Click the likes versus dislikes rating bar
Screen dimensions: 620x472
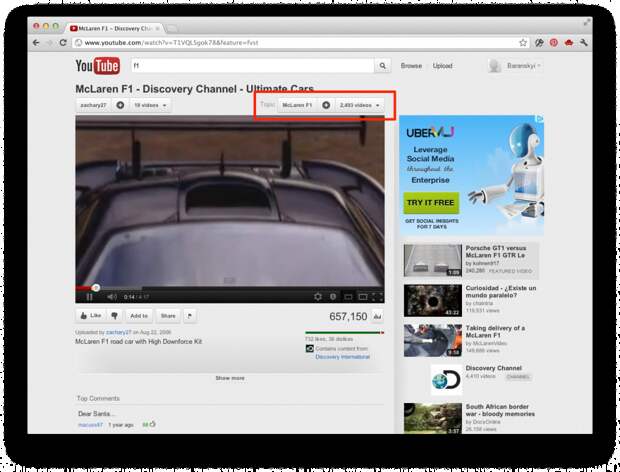tap(344, 333)
